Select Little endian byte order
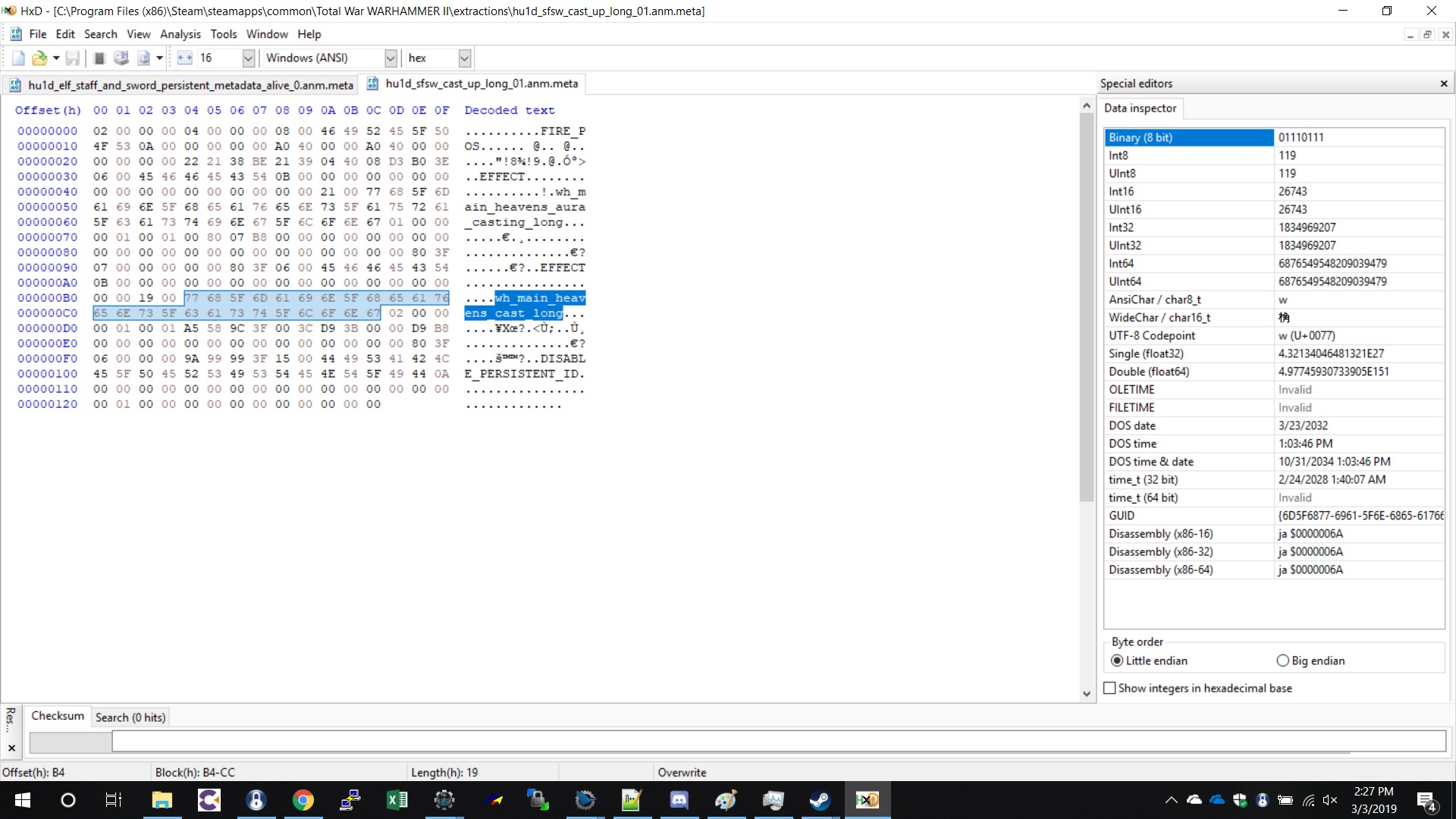This screenshot has width=1456, height=819. [x=1117, y=661]
